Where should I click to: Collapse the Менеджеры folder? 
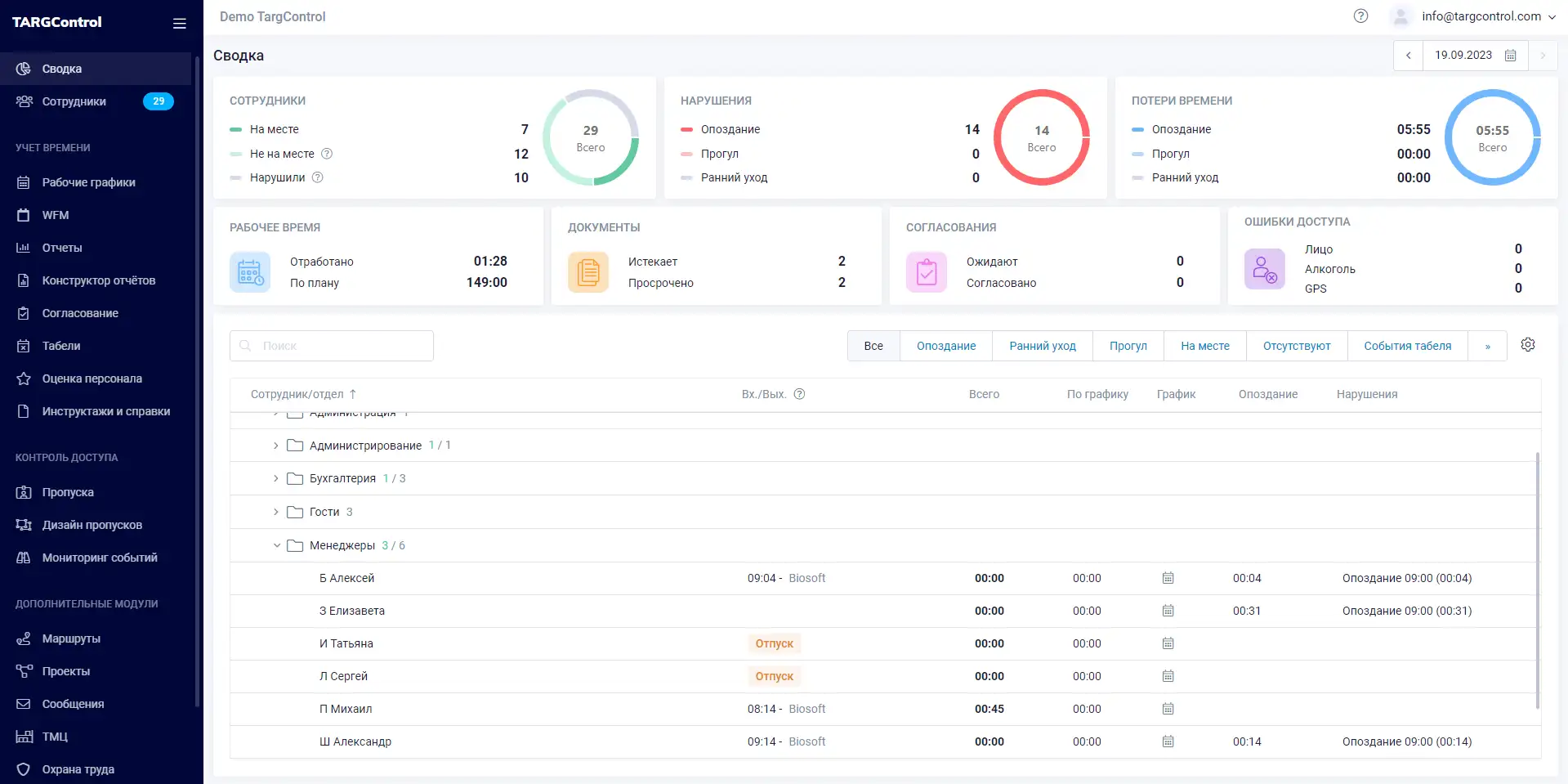coord(276,545)
